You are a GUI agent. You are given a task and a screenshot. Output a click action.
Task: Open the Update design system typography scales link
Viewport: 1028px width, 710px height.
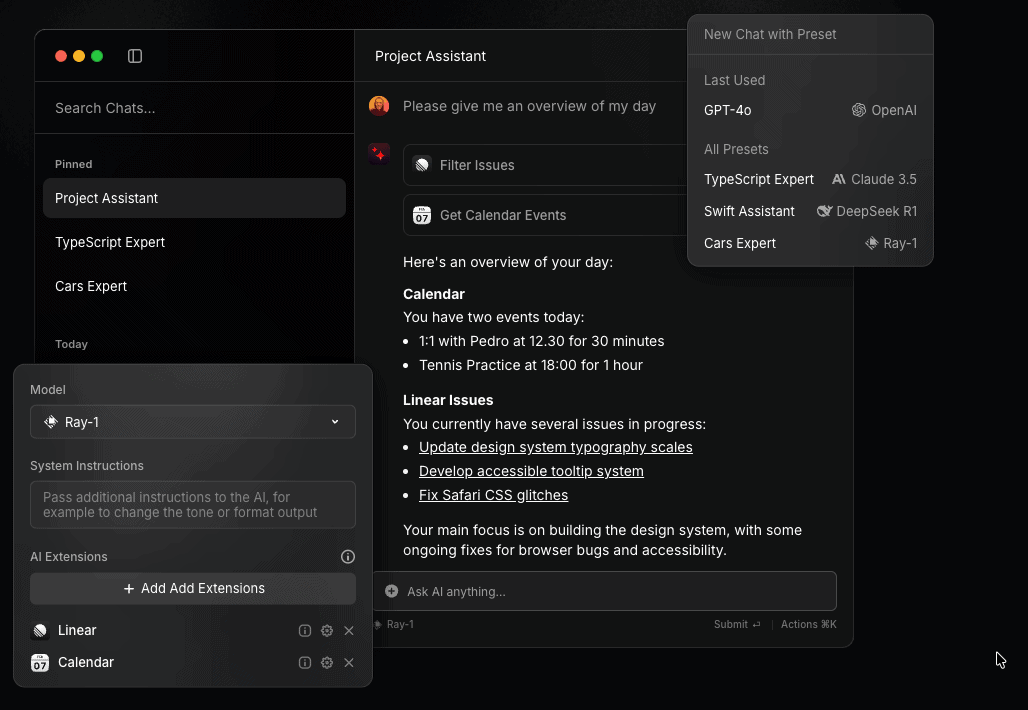pyautogui.click(x=556, y=447)
